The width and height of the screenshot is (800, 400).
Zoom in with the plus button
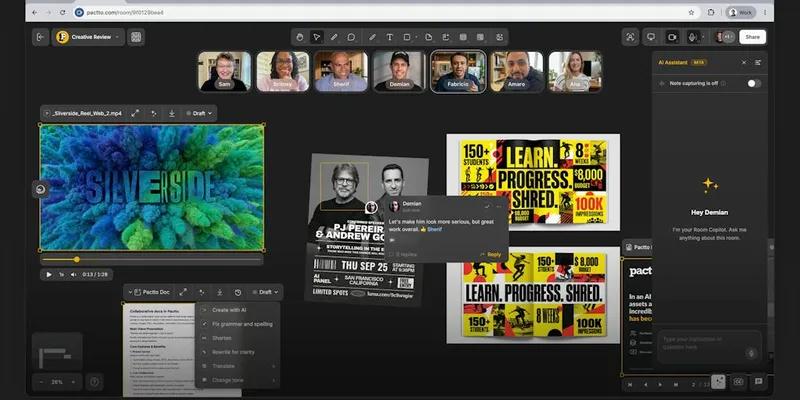coord(73,382)
